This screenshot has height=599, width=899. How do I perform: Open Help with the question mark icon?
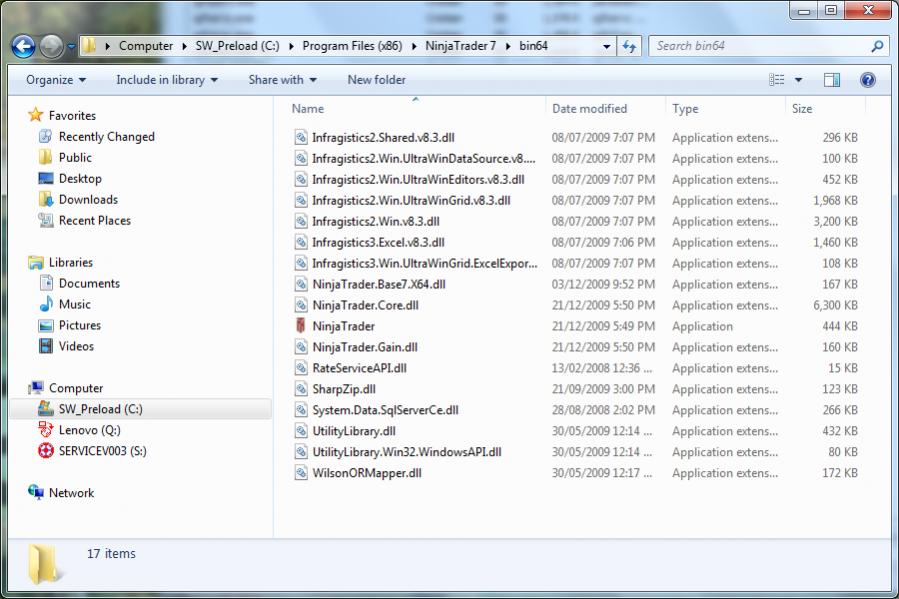[x=867, y=80]
